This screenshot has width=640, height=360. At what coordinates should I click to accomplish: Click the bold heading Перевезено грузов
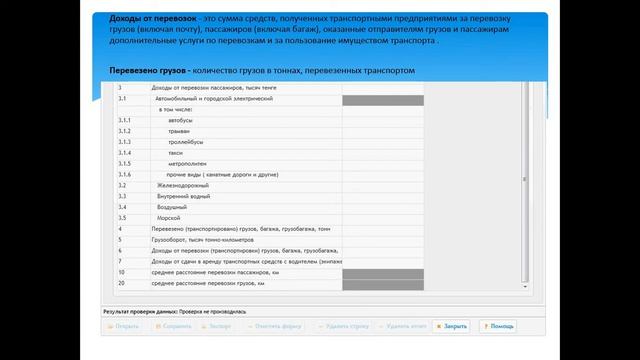(147, 71)
